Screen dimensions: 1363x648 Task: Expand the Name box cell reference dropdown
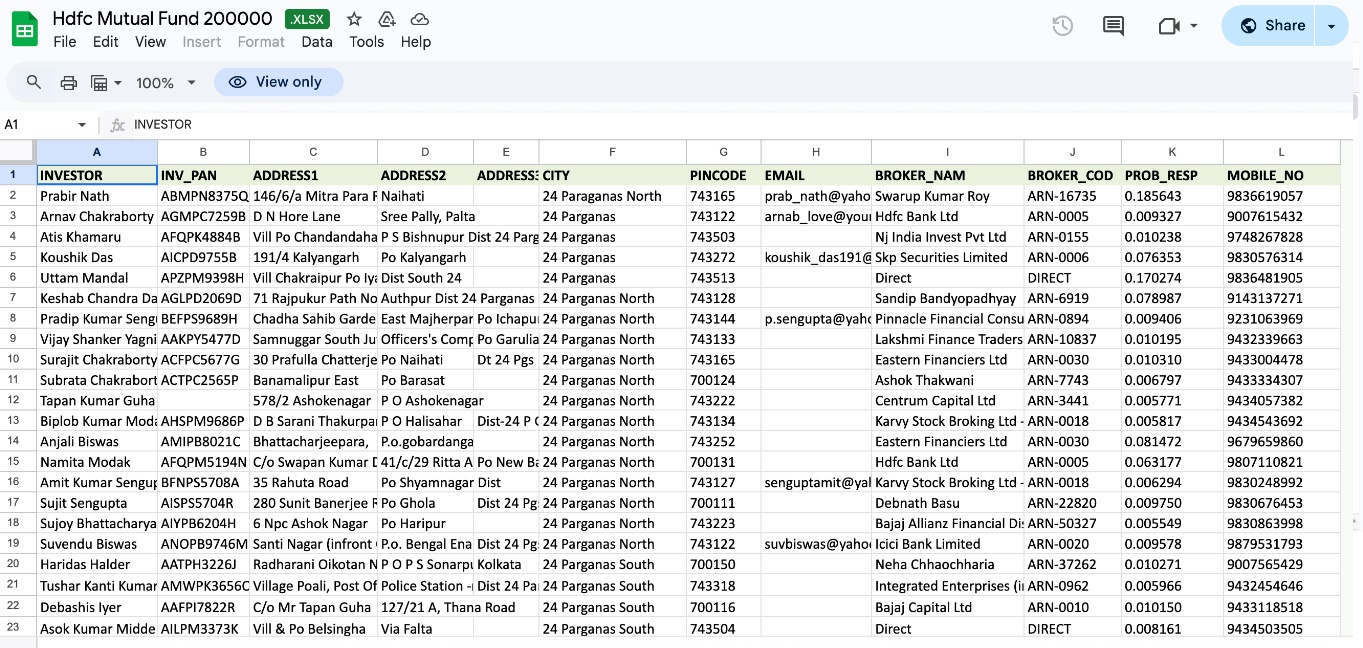point(82,125)
